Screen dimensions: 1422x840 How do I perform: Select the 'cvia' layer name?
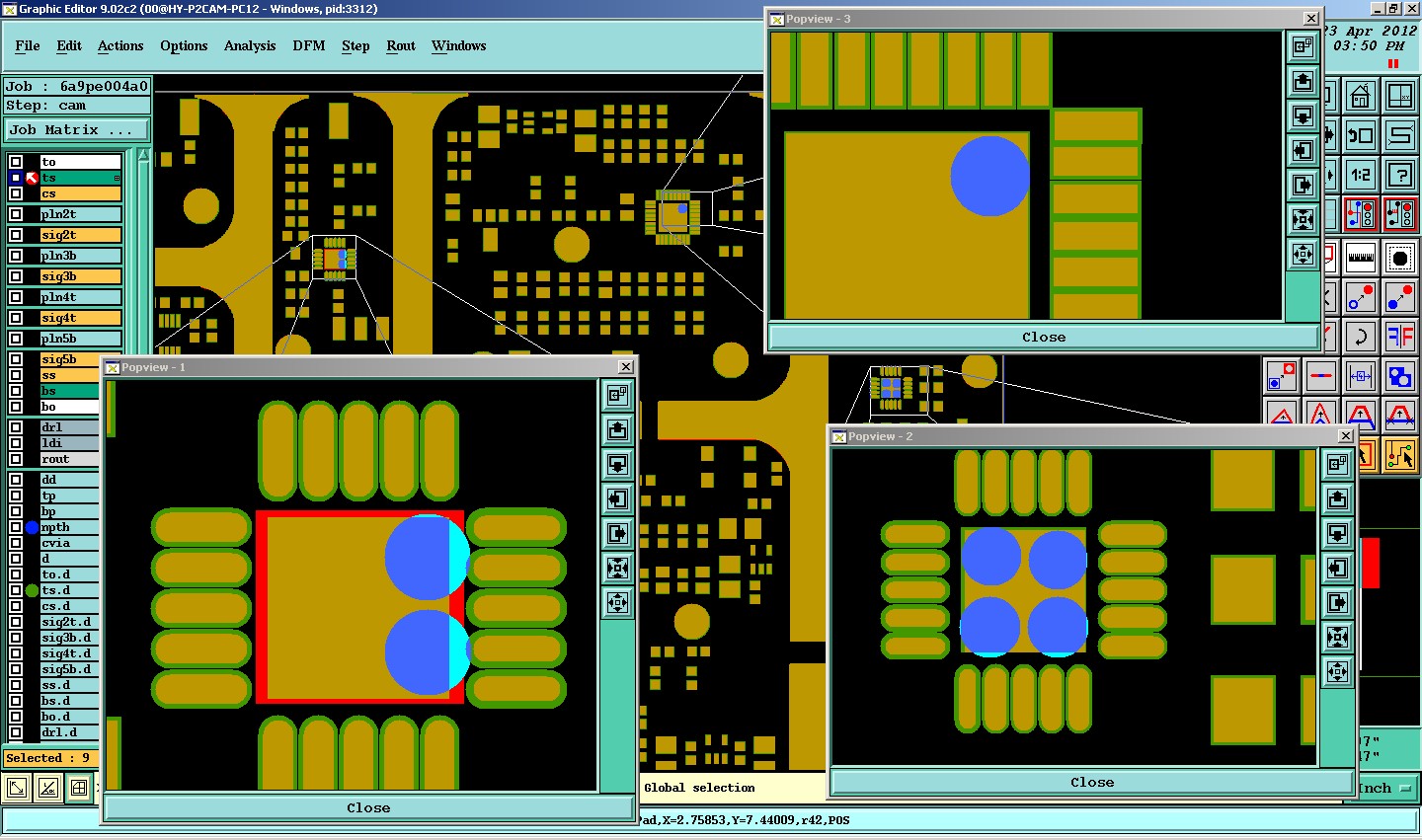pos(69,543)
